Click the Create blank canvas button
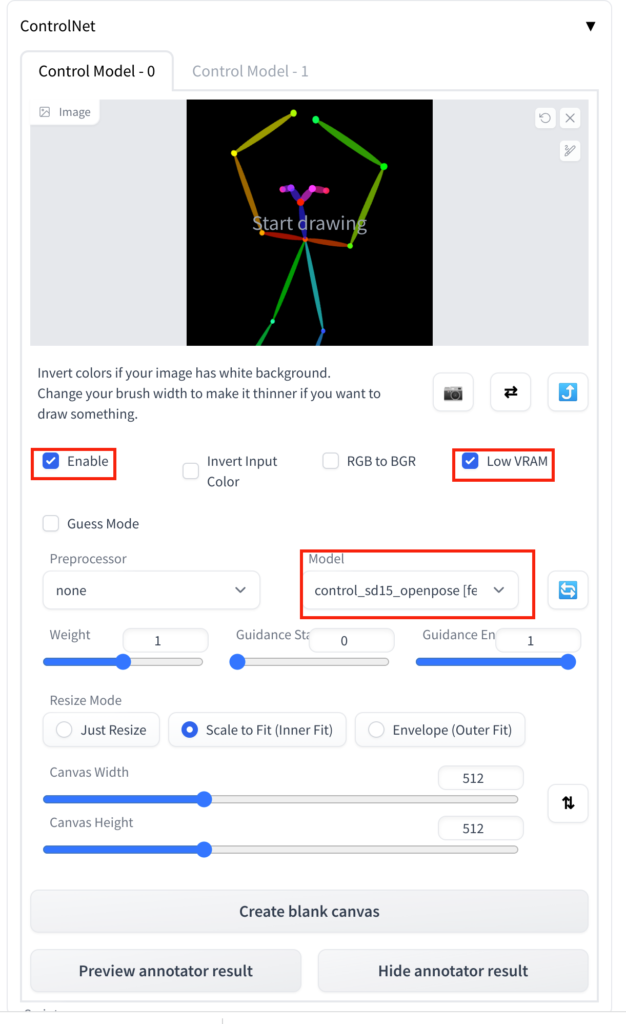The width and height of the screenshot is (626, 1024). point(308,911)
